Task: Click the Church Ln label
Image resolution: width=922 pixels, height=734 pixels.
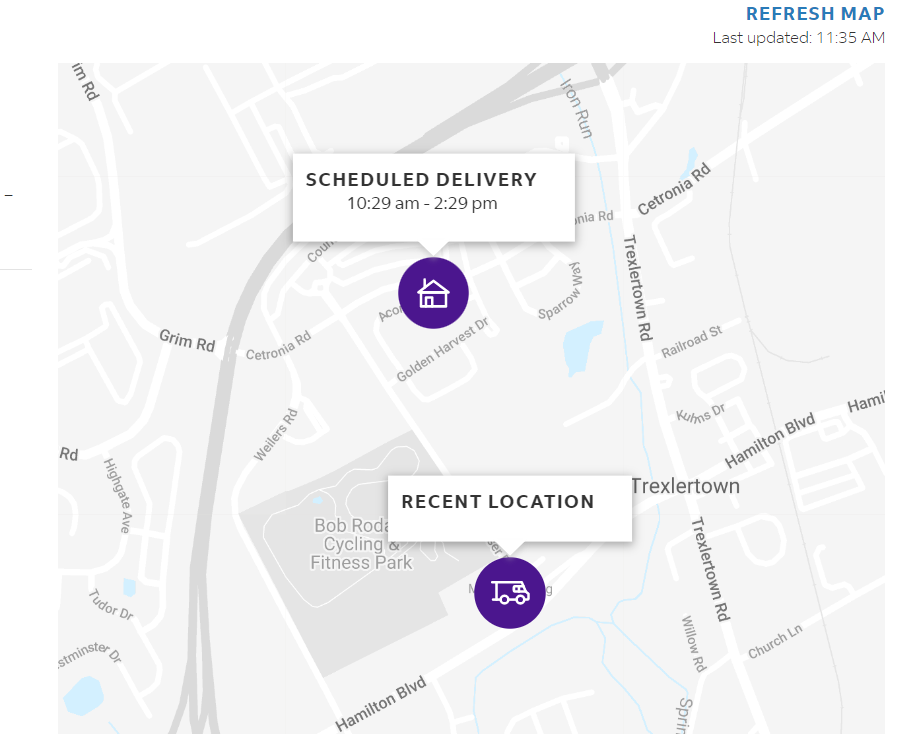Action: [775, 642]
